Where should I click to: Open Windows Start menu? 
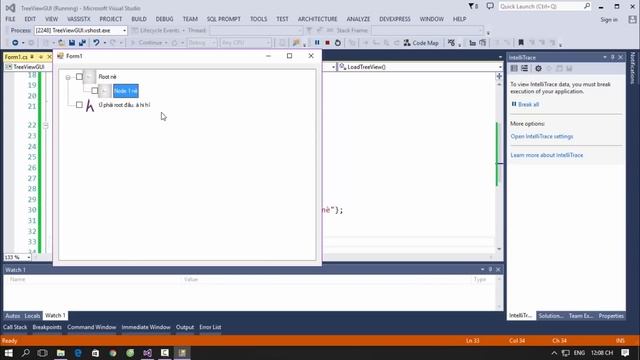coord(9,353)
